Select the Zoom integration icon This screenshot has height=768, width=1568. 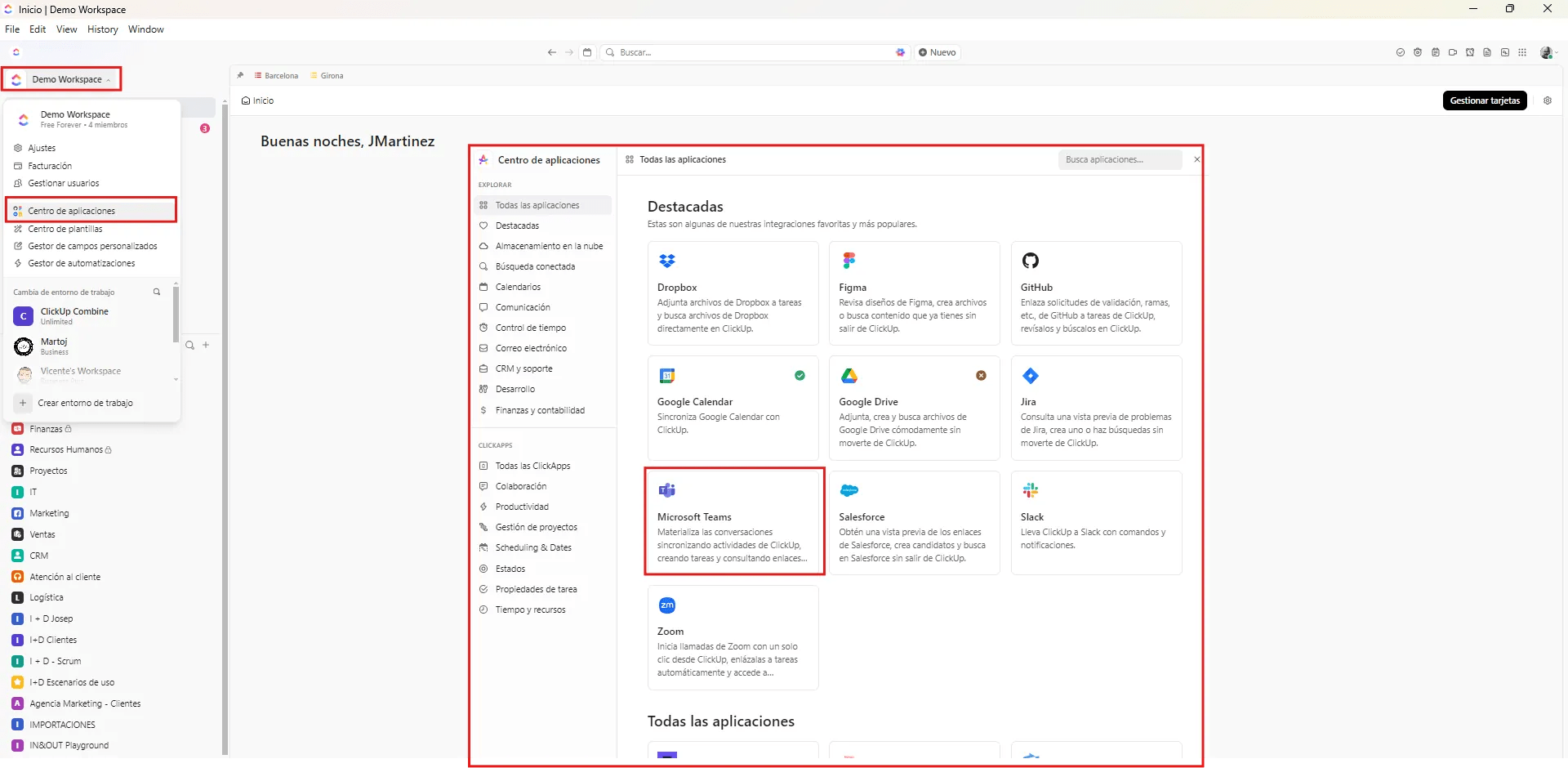pos(667,605)
